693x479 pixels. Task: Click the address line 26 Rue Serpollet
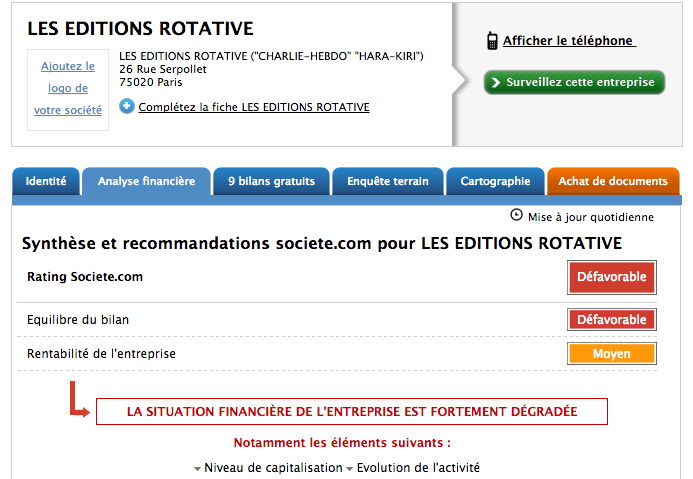click(x=163, y=69)
